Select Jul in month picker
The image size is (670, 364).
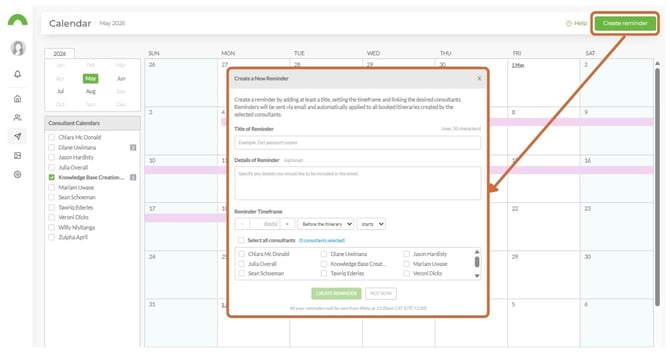coord(60,91)
